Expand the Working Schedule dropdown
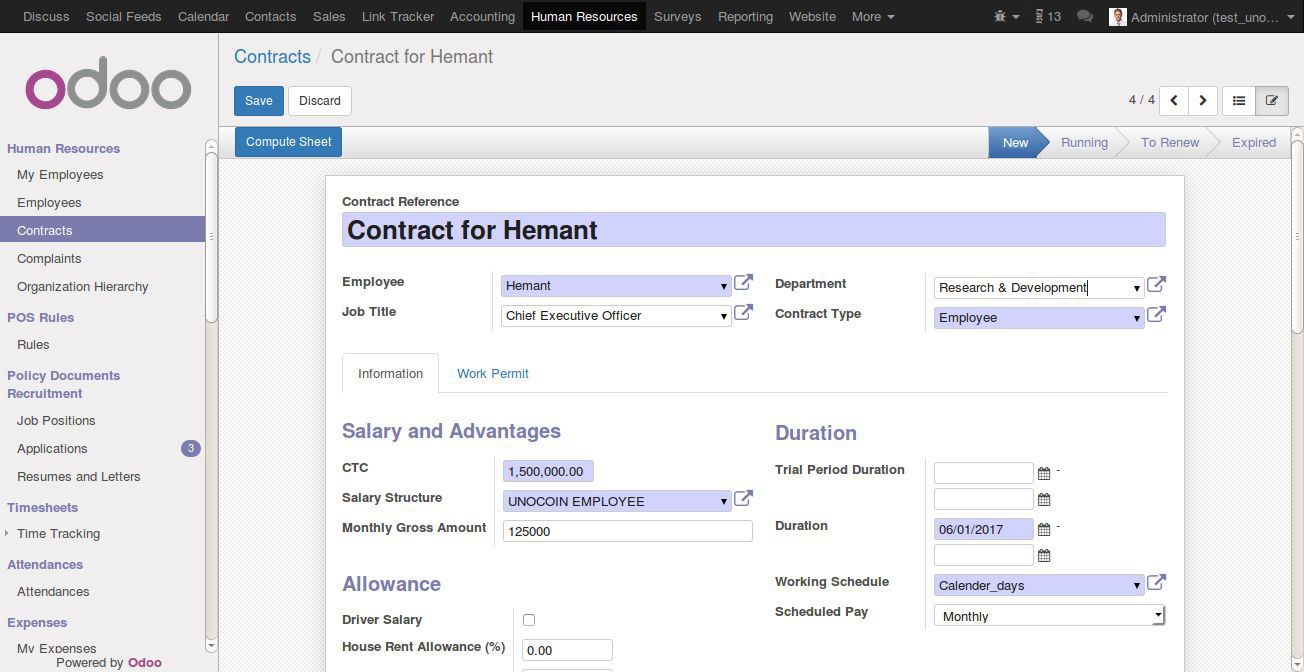Image resolution: width=1304 pixels, height=672 pixels. (x=1137, y=586)
